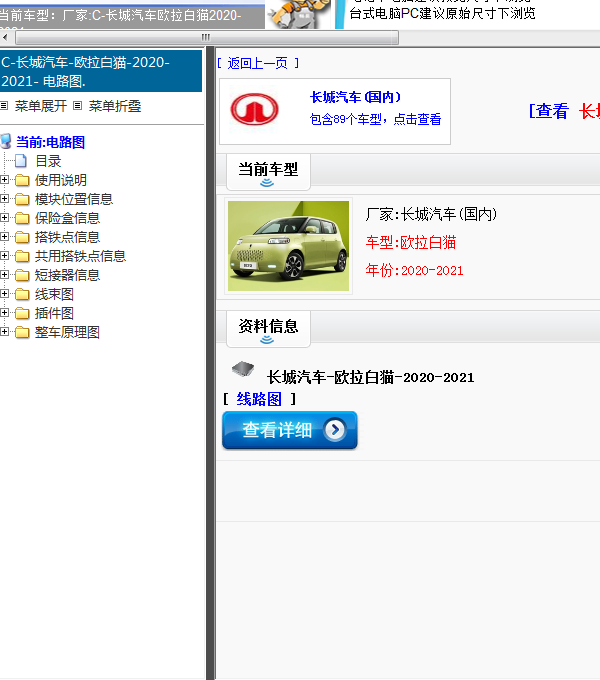Select 模块位置信息 in the tree
600x680 pixels.
pos(74,199)
